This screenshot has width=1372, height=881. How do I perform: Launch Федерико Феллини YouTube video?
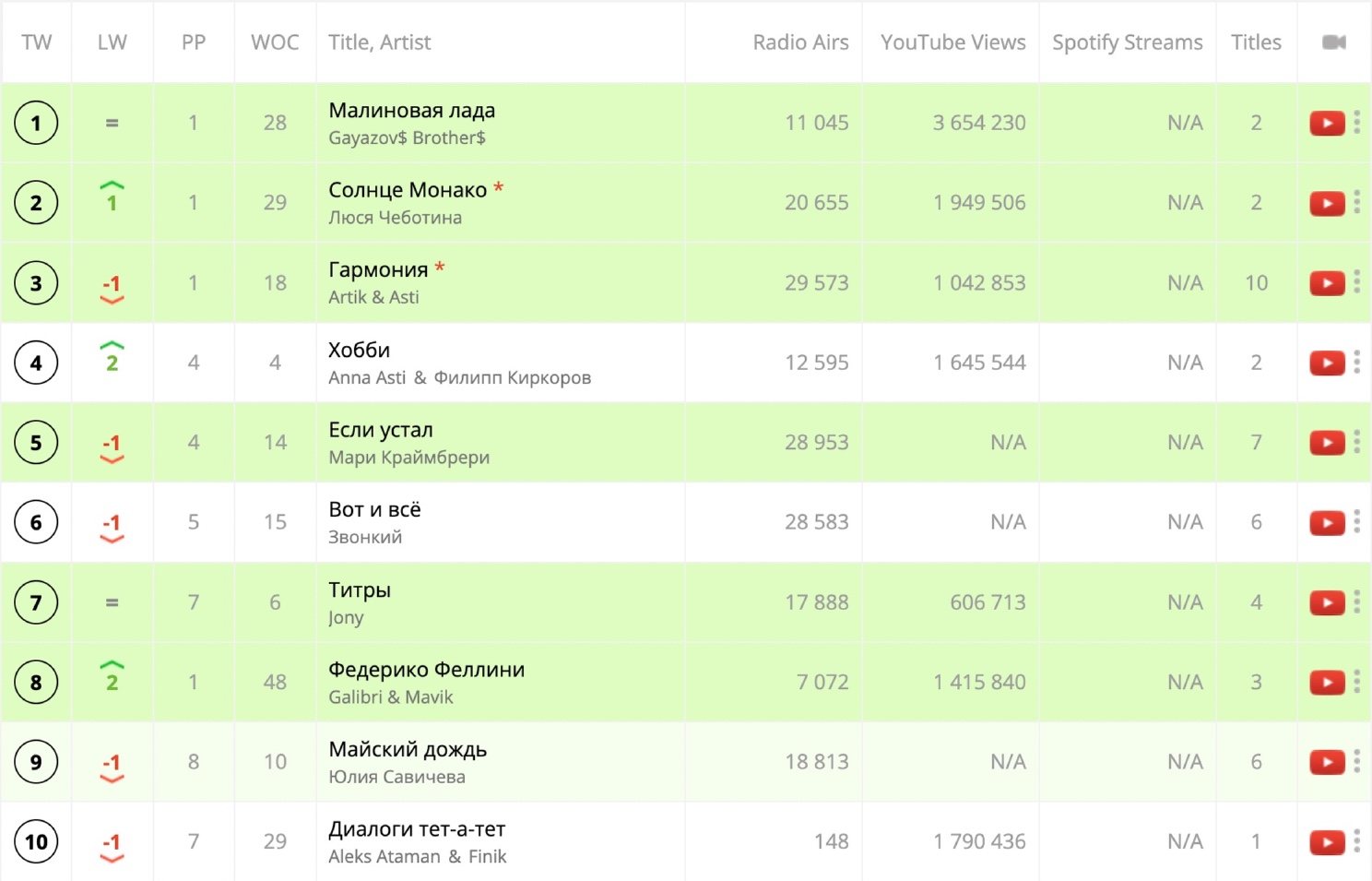[x=1327, y=683]
